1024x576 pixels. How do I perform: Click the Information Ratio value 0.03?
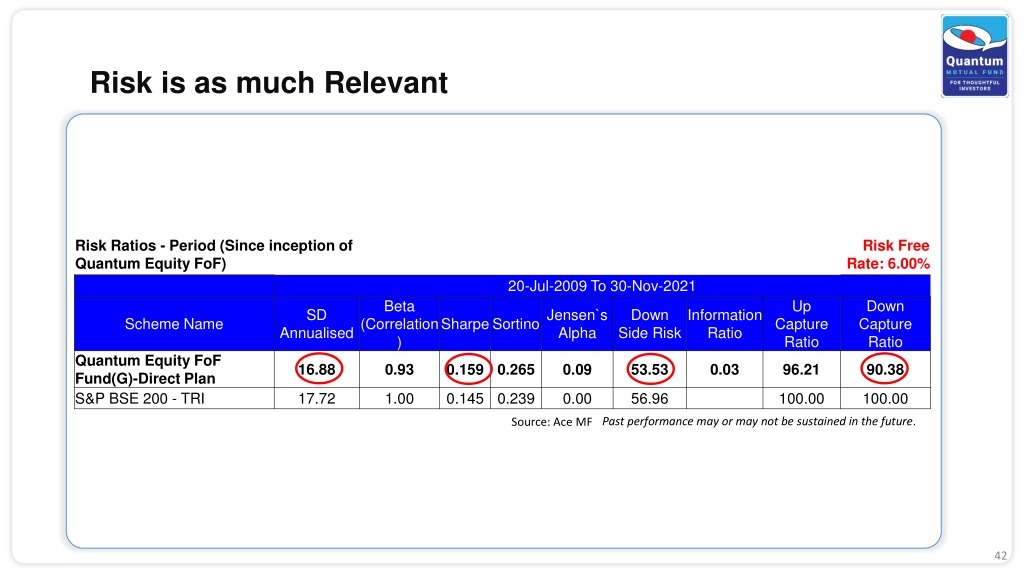(724, 370)
